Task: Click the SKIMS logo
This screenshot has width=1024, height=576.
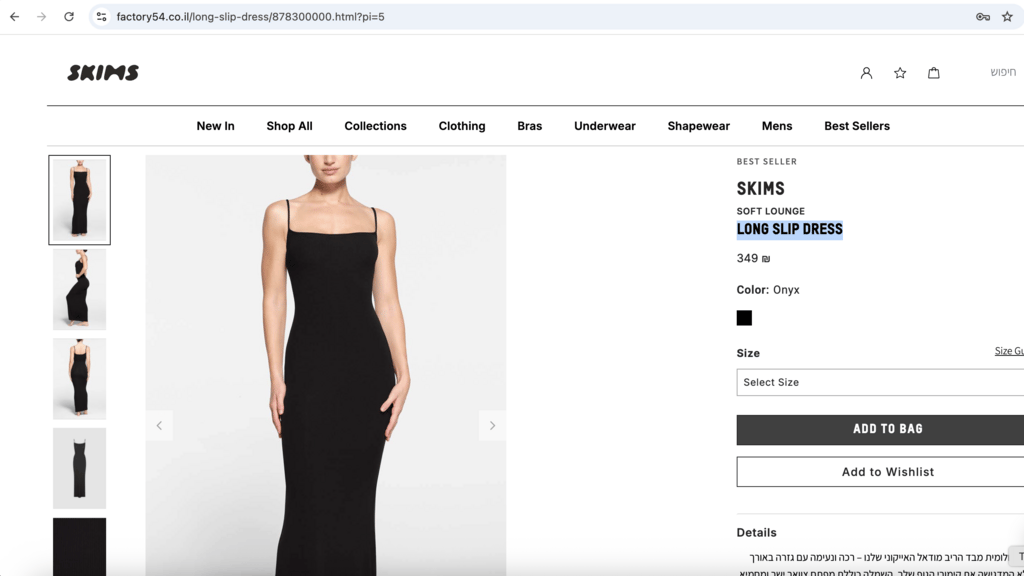Action: pyautogui.click(x=103, y=73)
